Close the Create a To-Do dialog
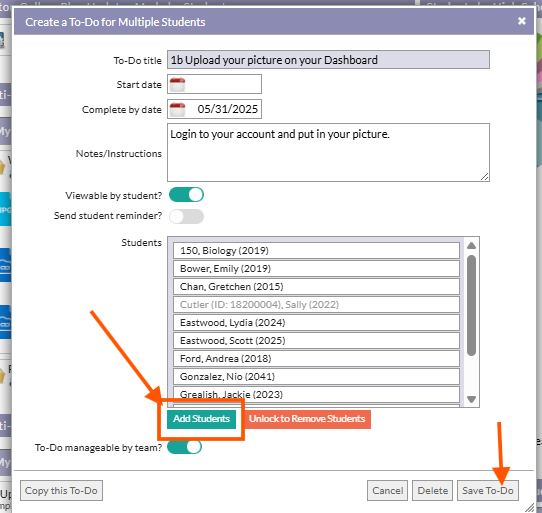 (x=522, y=21)
